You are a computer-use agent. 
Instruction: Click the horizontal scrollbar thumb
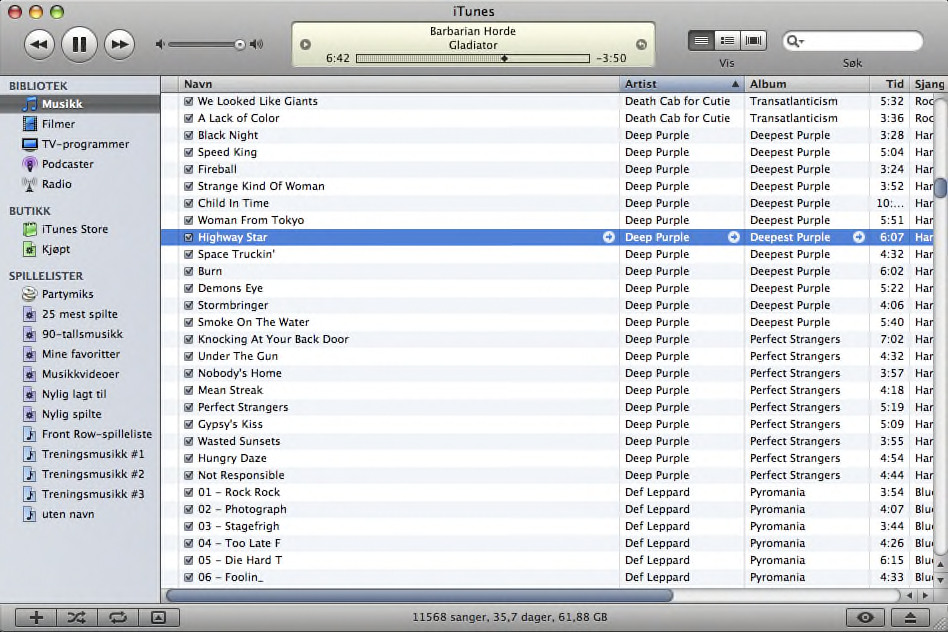[x=420, y=596]
